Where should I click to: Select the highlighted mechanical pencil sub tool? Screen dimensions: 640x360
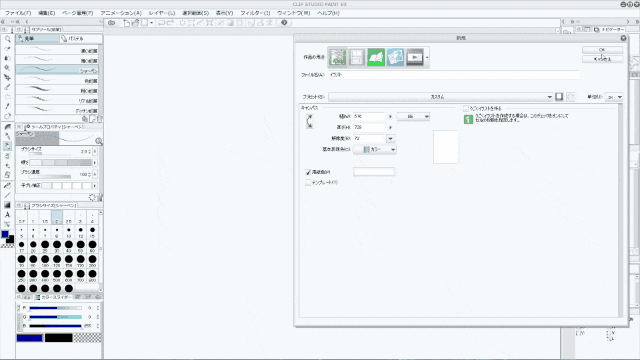[57, 70]
